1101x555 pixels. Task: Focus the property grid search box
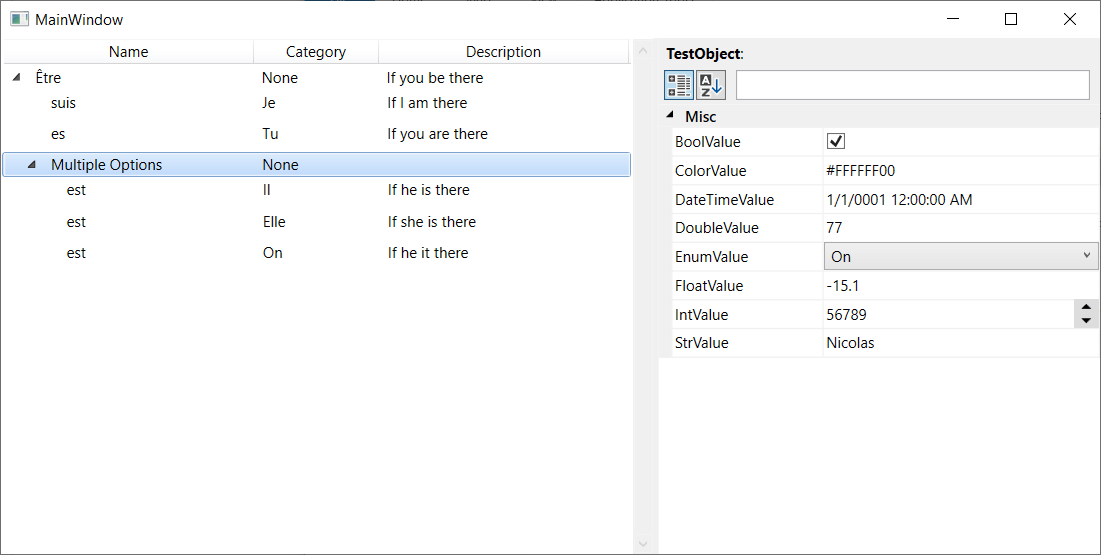click(912, 85)
